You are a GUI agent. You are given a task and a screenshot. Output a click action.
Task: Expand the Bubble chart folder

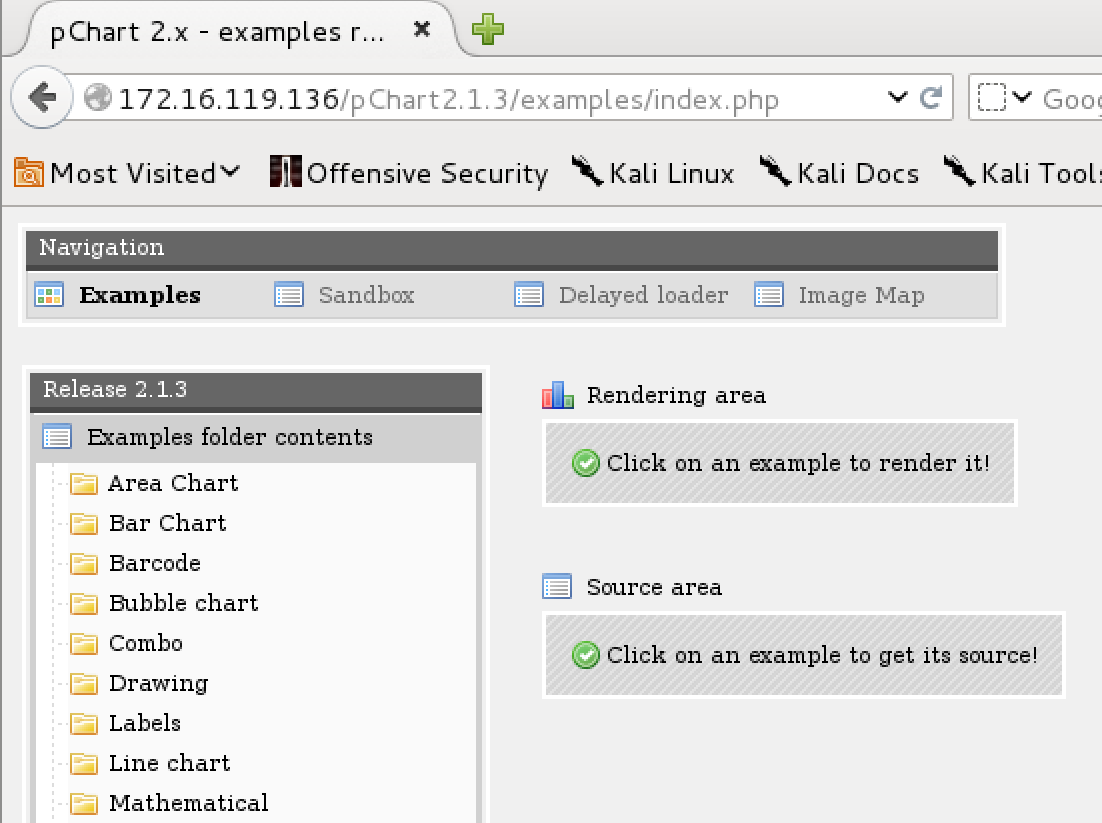183,604
